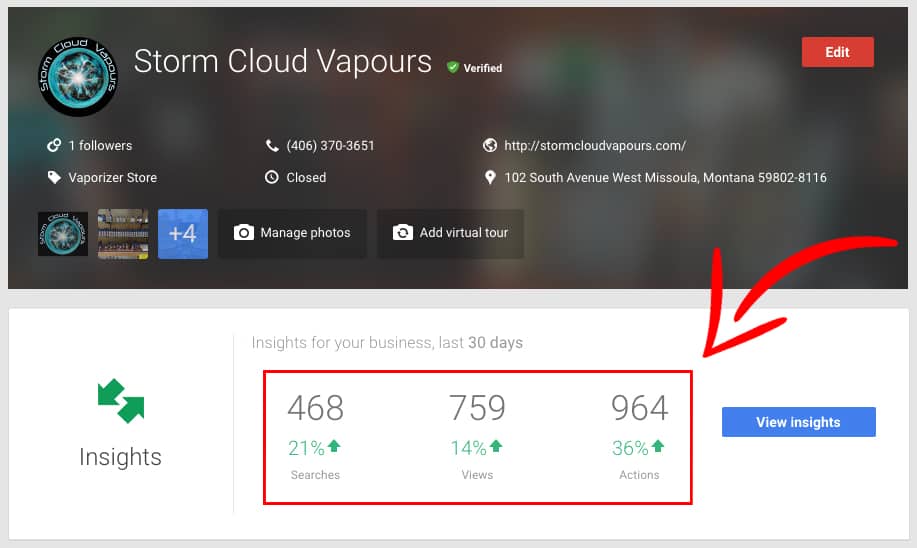Click the Vaporizer Store tag icon
The width and height of the screenshot is (917, 548).
[54, 177]
